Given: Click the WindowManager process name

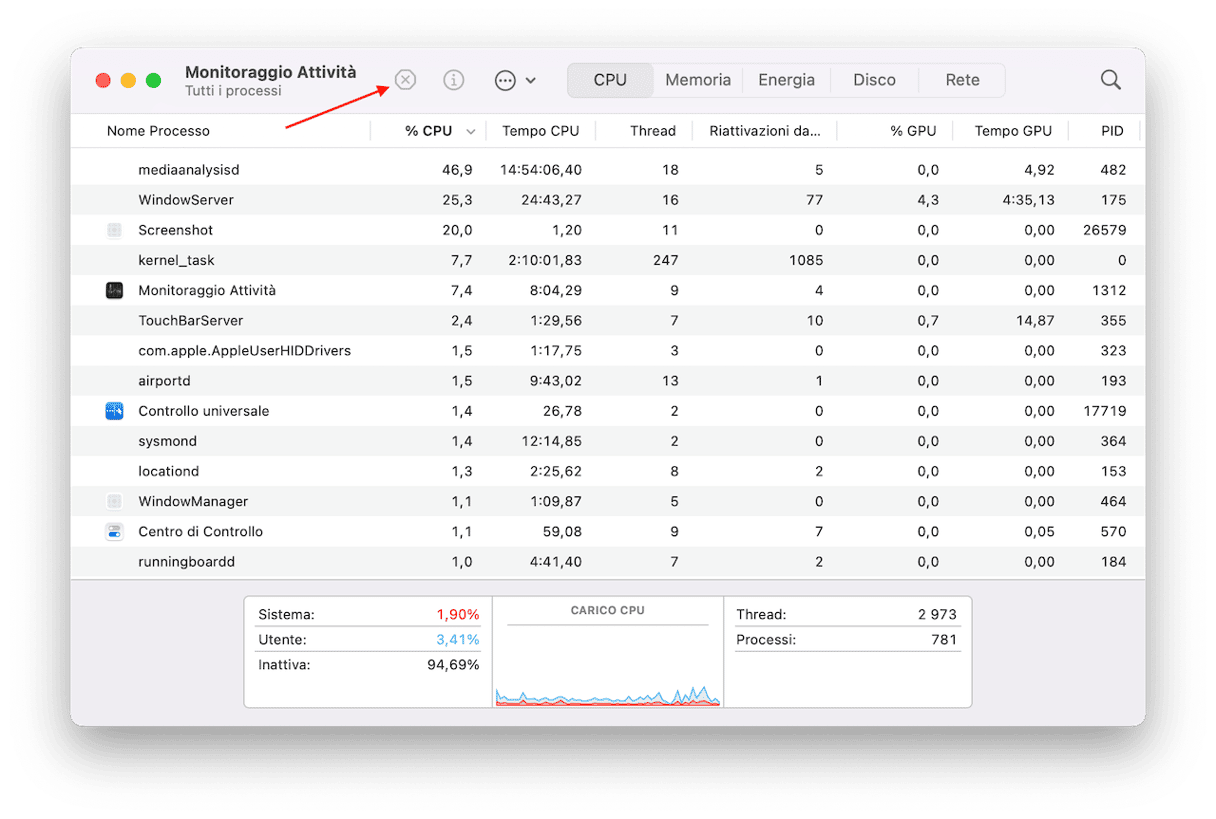Looking at the screenshot, I should [x=193, y=501].
